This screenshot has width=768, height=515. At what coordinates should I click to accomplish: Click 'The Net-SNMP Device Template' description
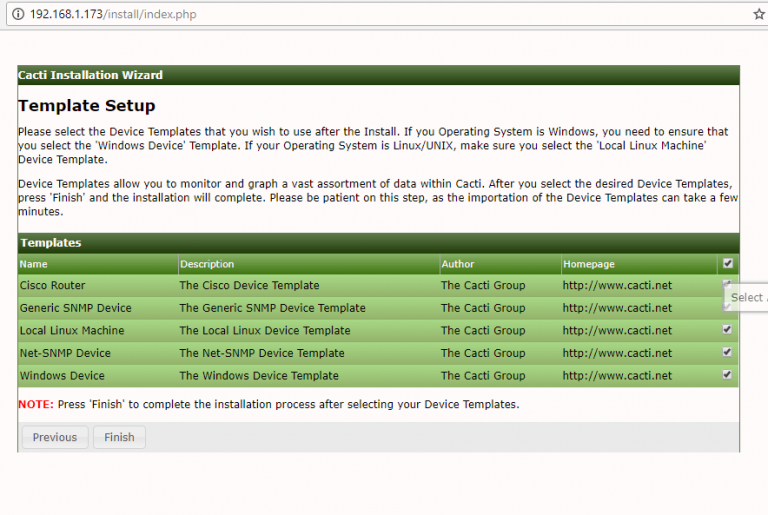(x=262, y=353)
